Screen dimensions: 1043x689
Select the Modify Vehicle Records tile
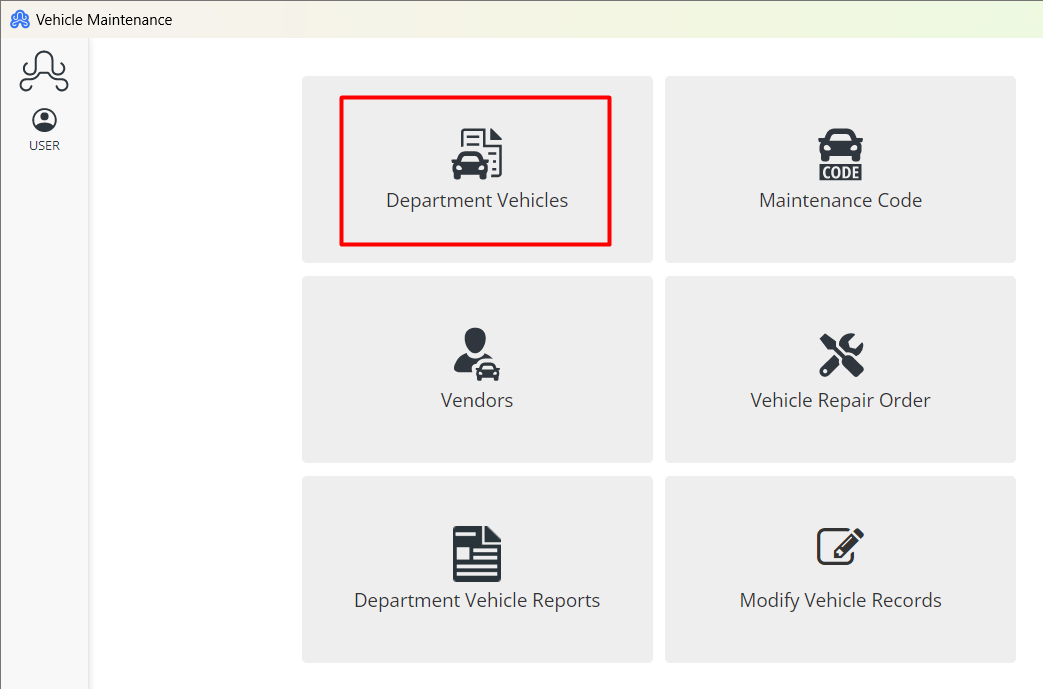840,569
